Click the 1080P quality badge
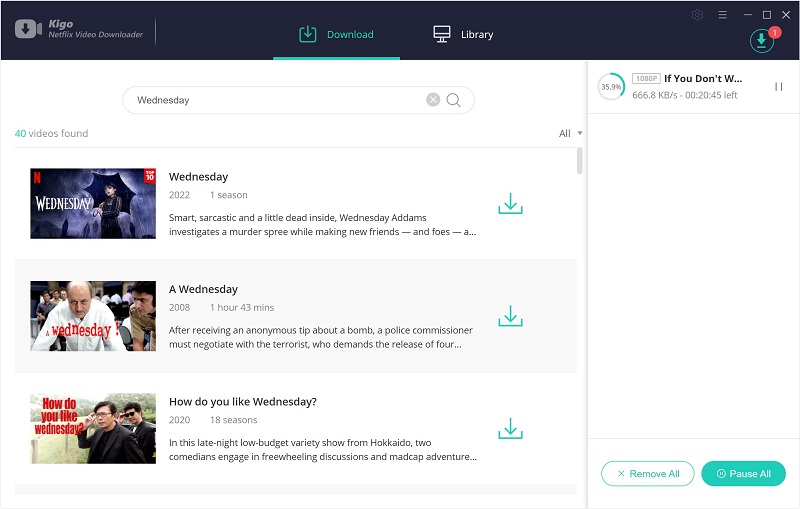 click(646, 79)
